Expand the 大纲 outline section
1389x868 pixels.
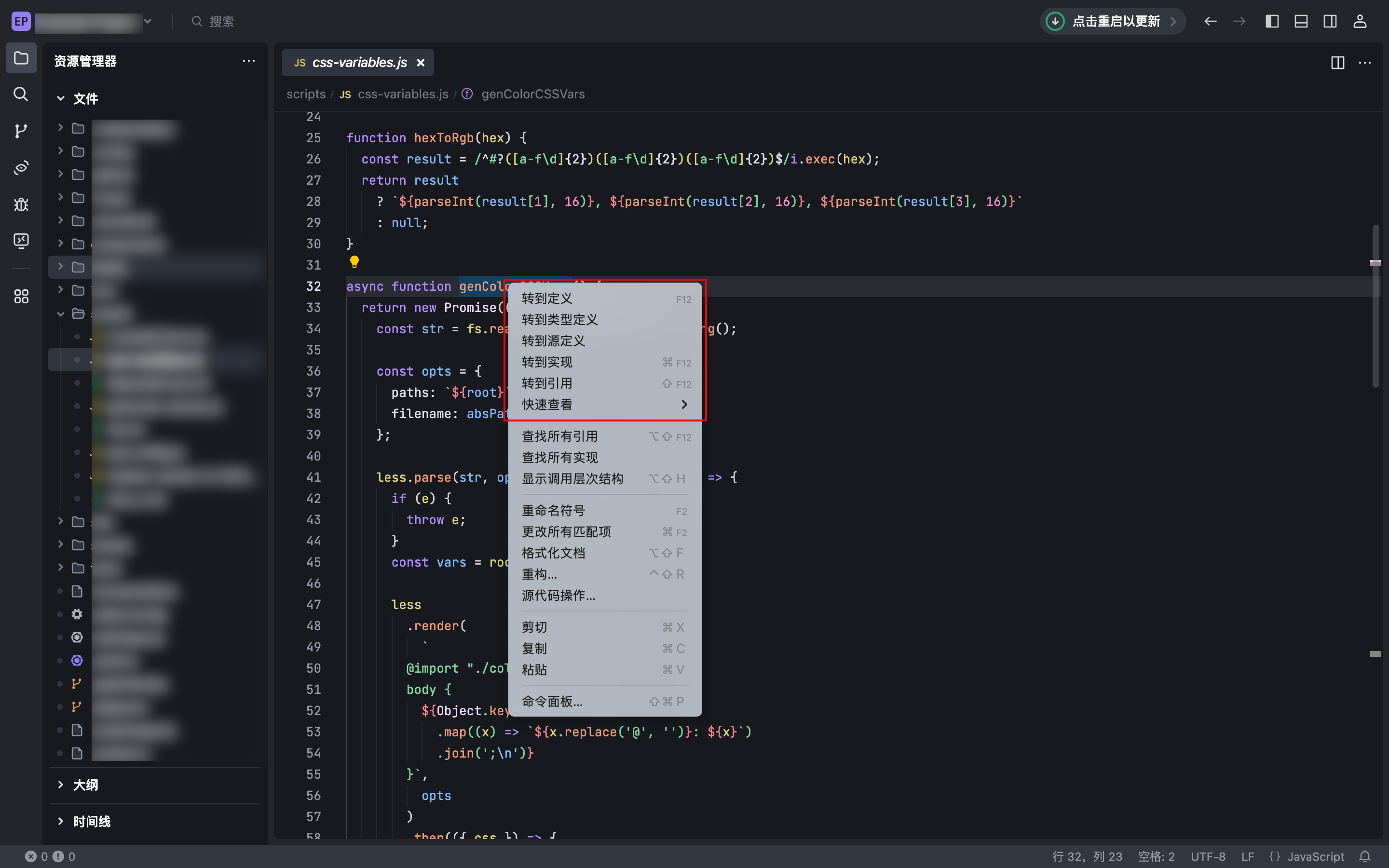pos(85,785)
